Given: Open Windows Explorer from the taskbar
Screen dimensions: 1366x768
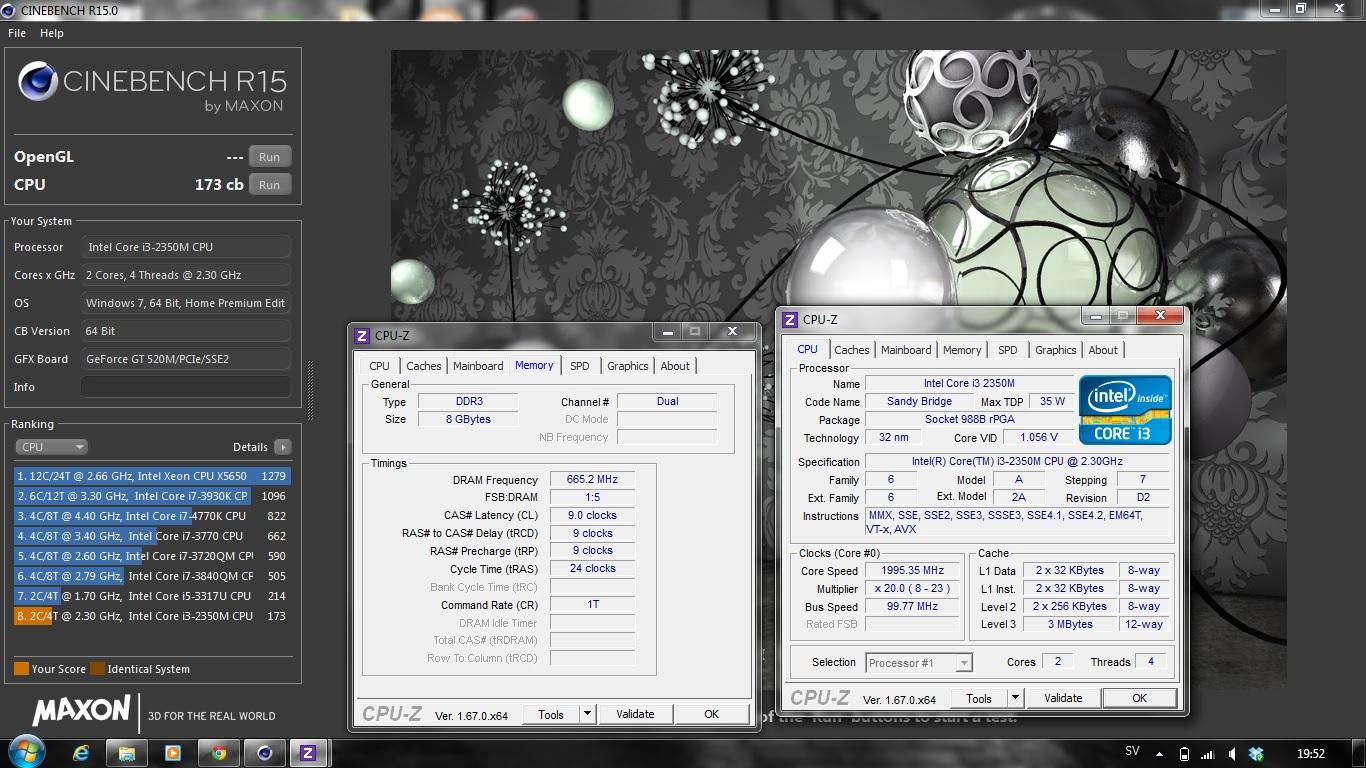Looking at the screenshot, I should click(x=127, y=753).
